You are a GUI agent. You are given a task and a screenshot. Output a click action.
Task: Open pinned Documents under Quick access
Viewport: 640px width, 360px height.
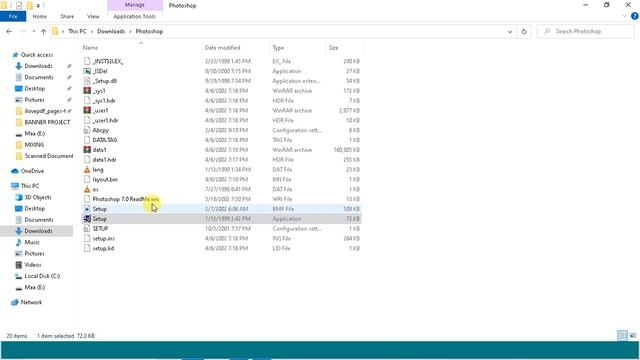click(x=39, y=77)
